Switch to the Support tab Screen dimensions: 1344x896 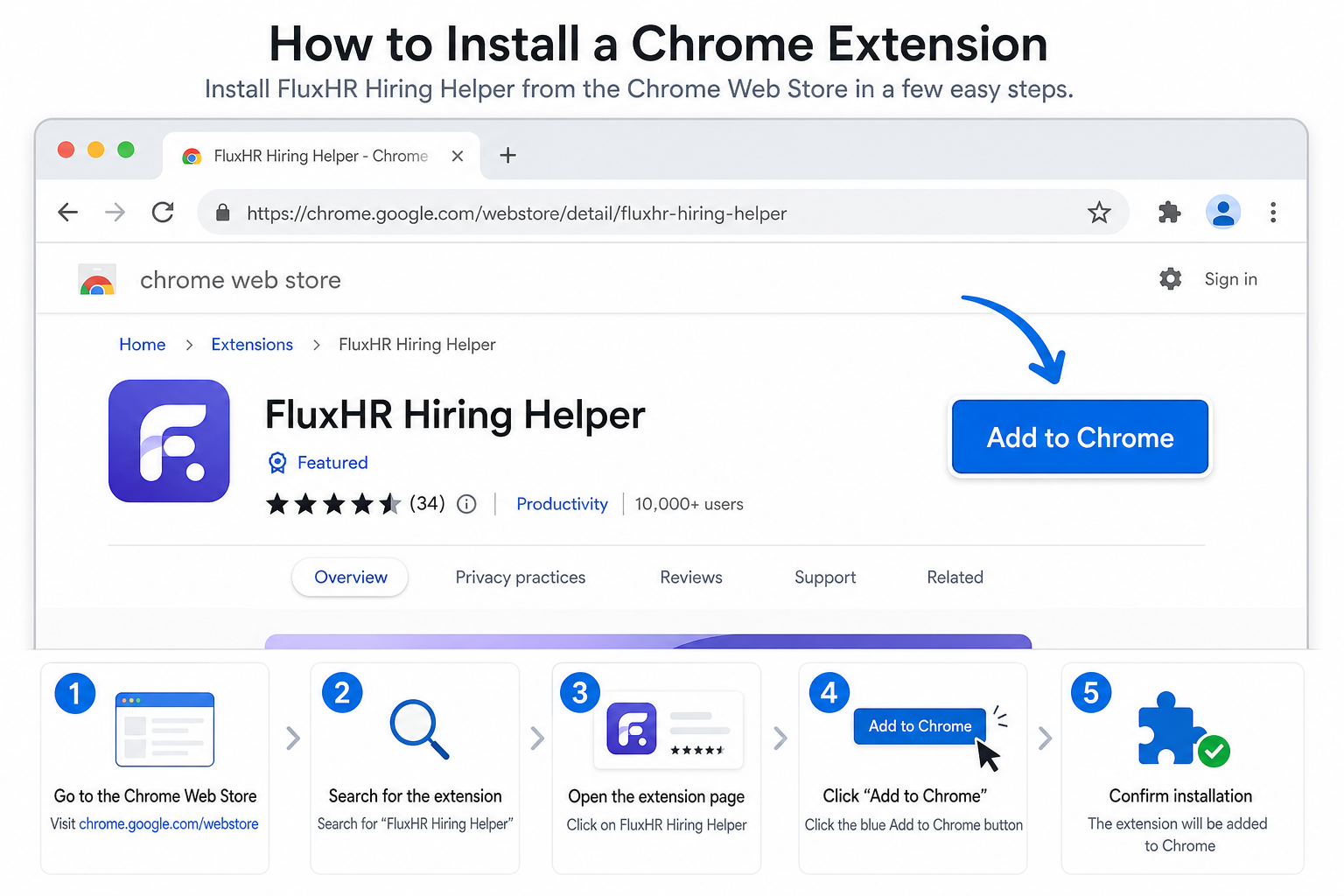click(x=825, y=577)
